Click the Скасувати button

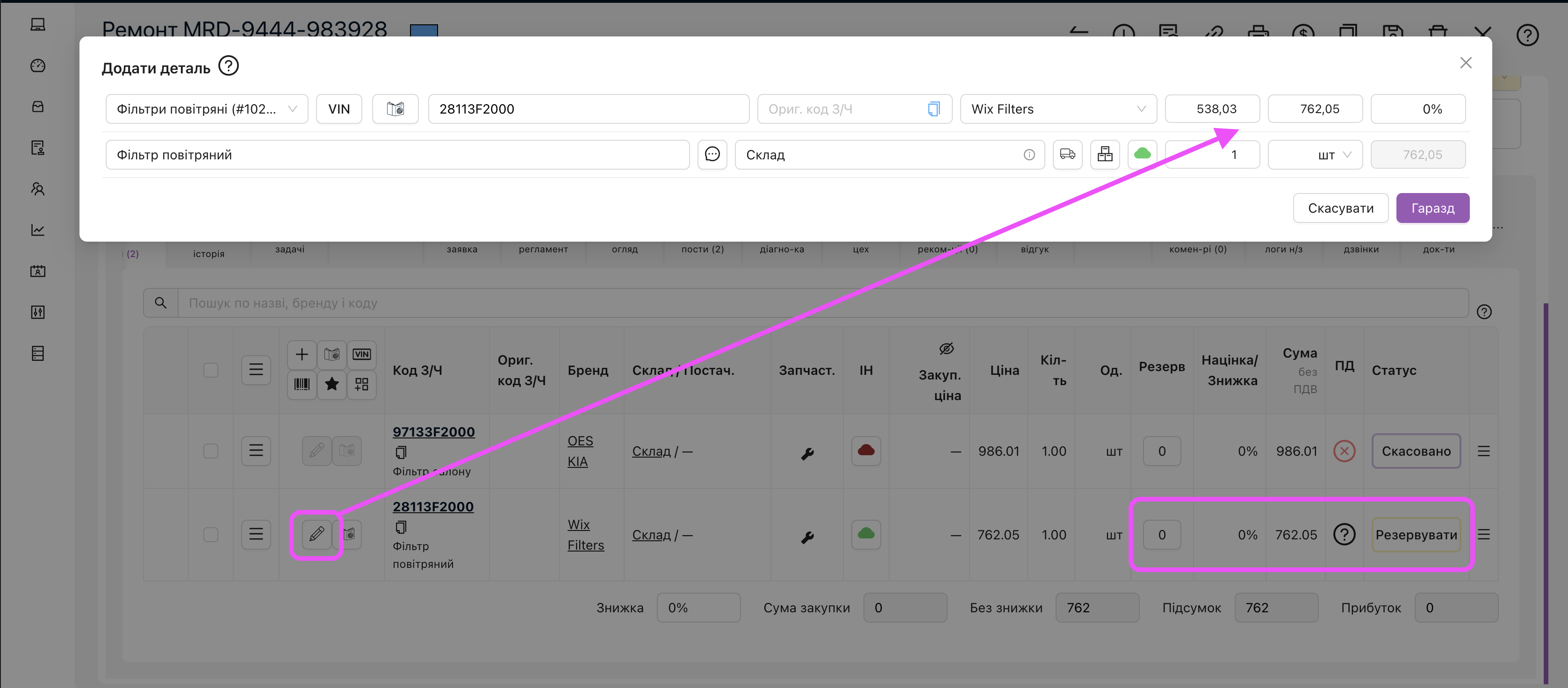[x=1340, y=208]
